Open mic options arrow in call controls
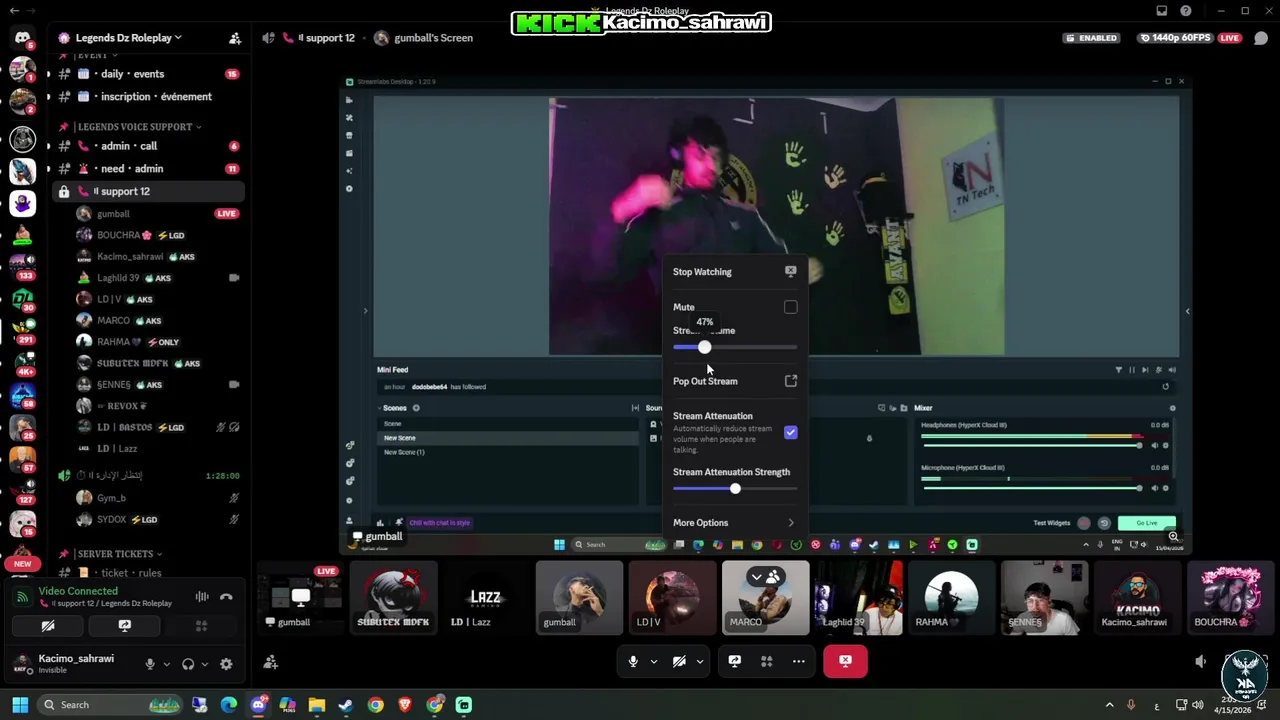 point(654,661)
